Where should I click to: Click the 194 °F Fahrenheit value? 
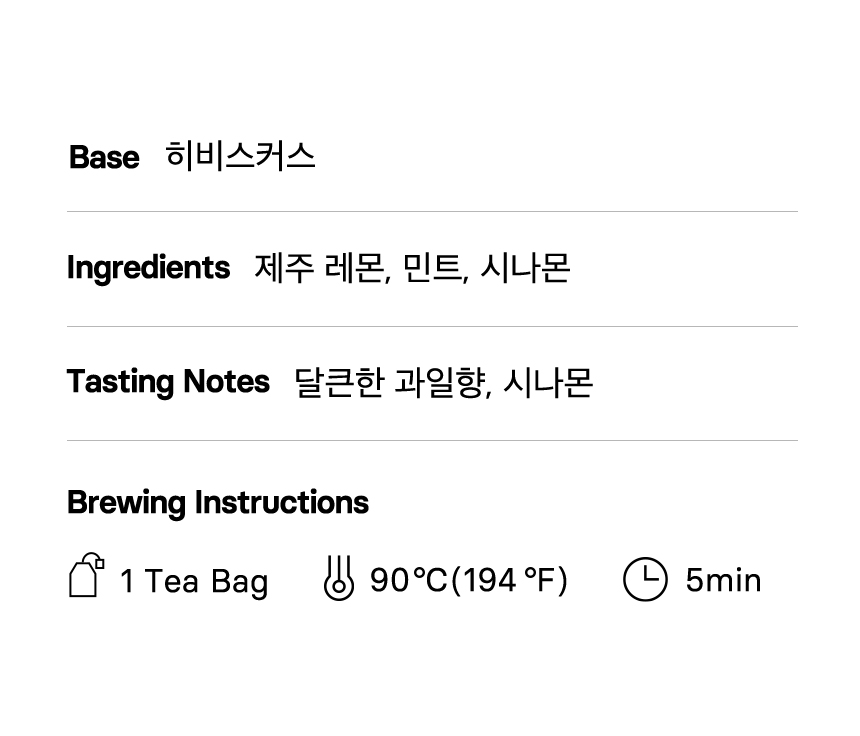[x=510, y=580]
